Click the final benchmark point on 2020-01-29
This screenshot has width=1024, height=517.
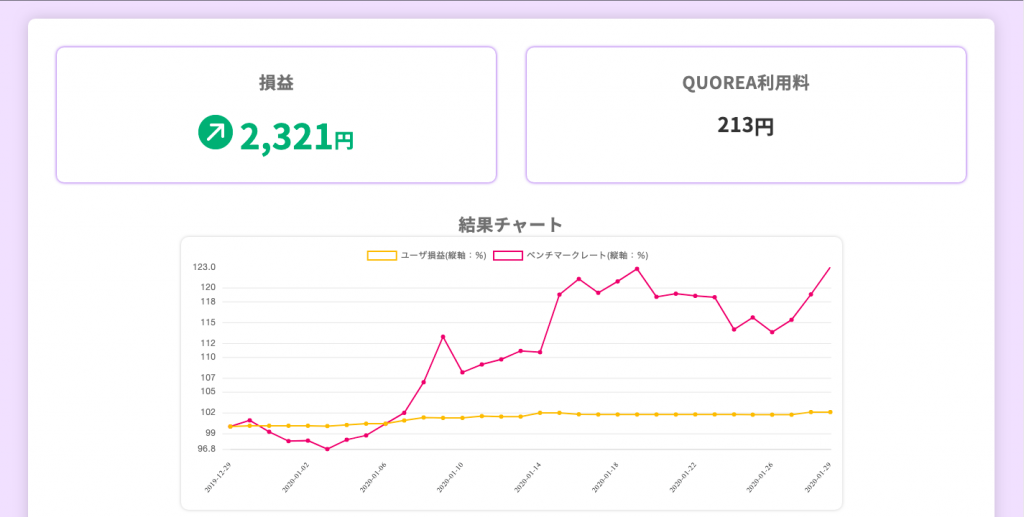click(x=830, y=268)
